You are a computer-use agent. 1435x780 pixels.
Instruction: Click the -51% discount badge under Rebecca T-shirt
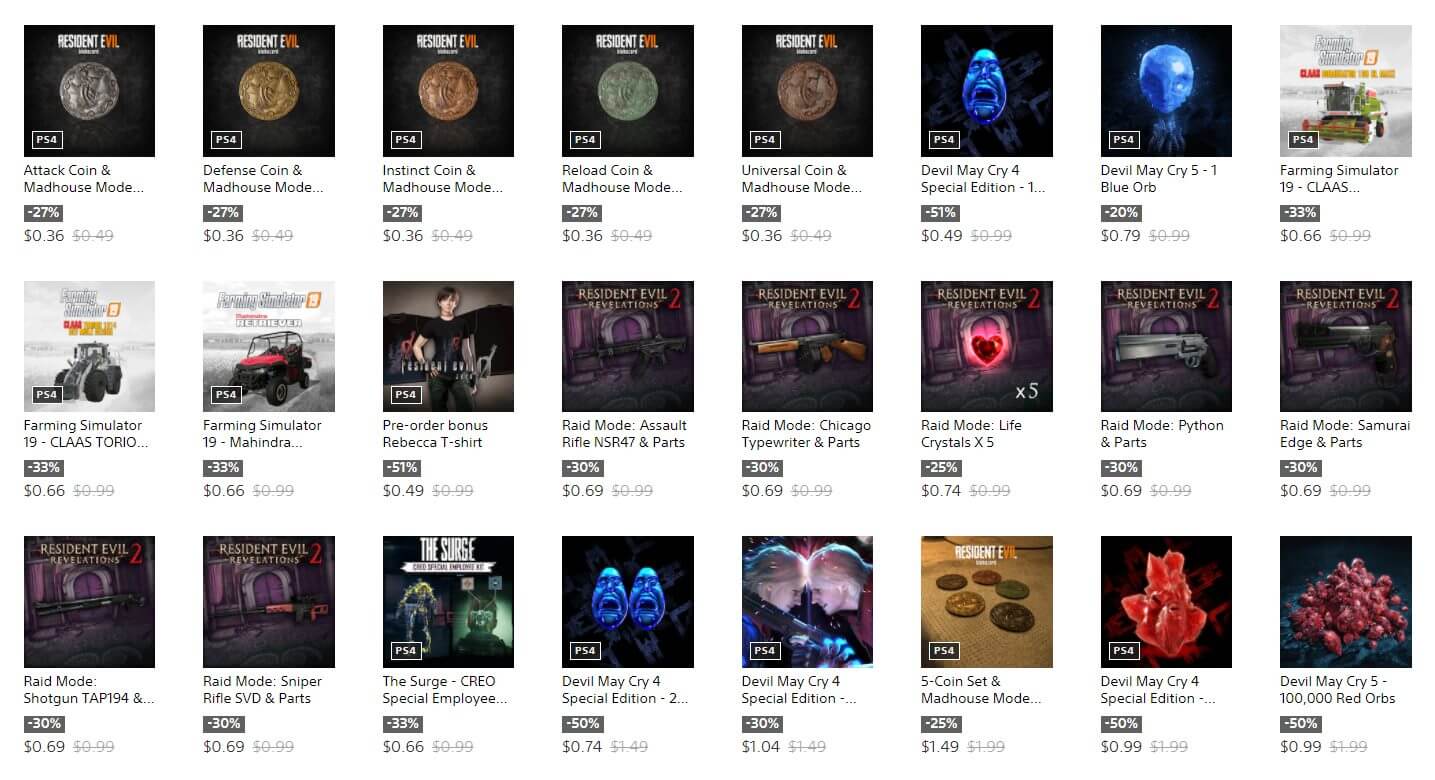(x=400, y=468)
